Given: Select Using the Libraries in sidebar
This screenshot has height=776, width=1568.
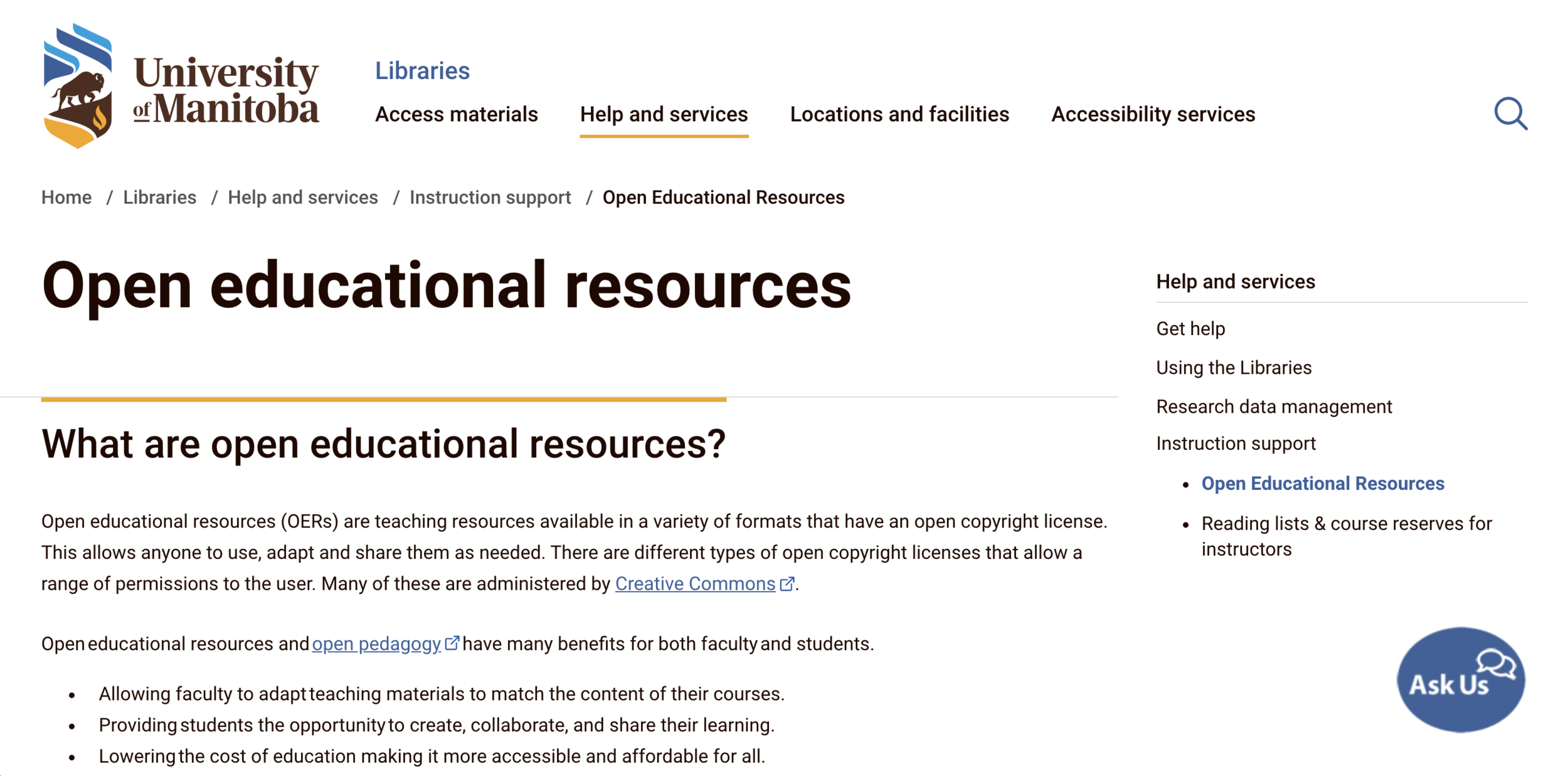Looking at the screenshot, I should click(1233, 368).
